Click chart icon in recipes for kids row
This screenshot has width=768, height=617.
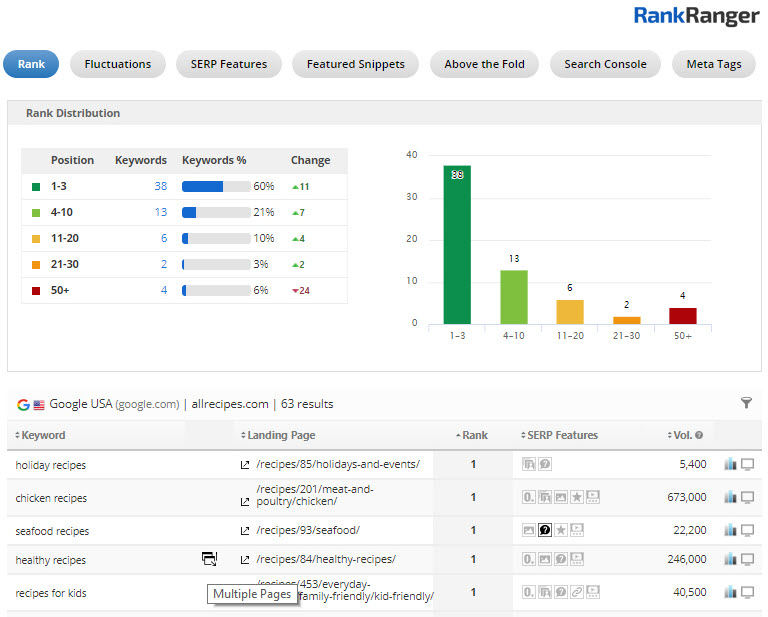click(729, 593)
